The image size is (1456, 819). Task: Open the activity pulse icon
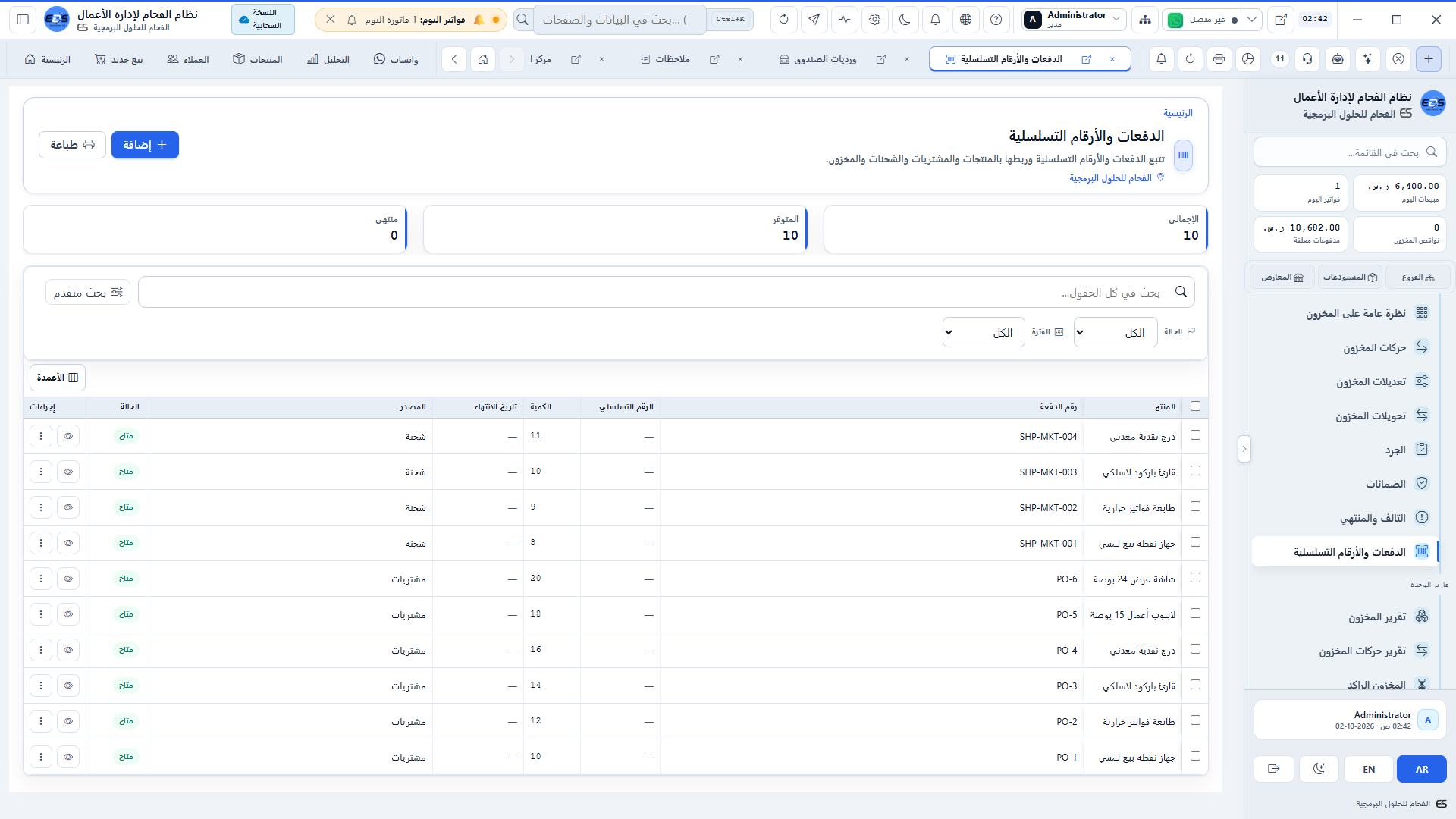844,20
